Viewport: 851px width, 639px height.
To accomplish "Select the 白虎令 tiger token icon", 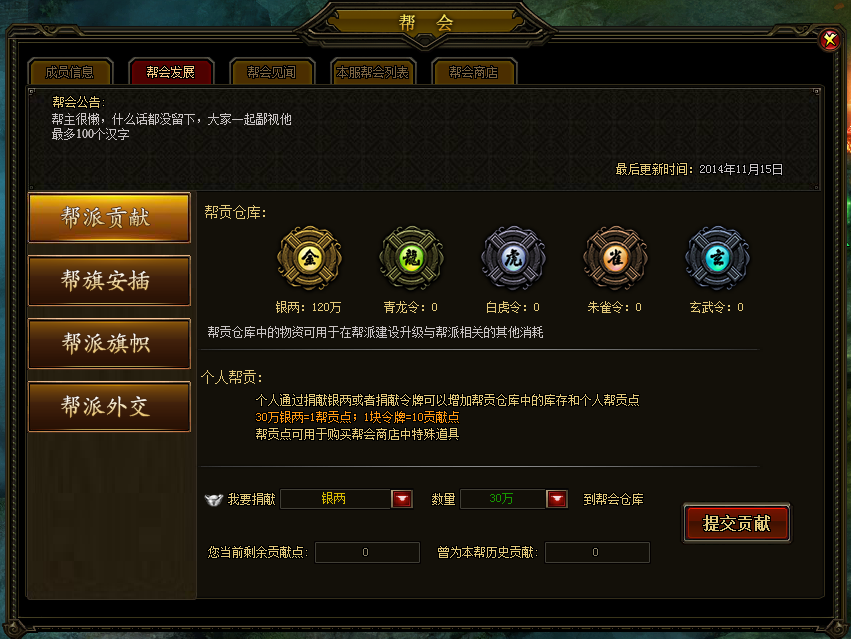I will point(513,258).
